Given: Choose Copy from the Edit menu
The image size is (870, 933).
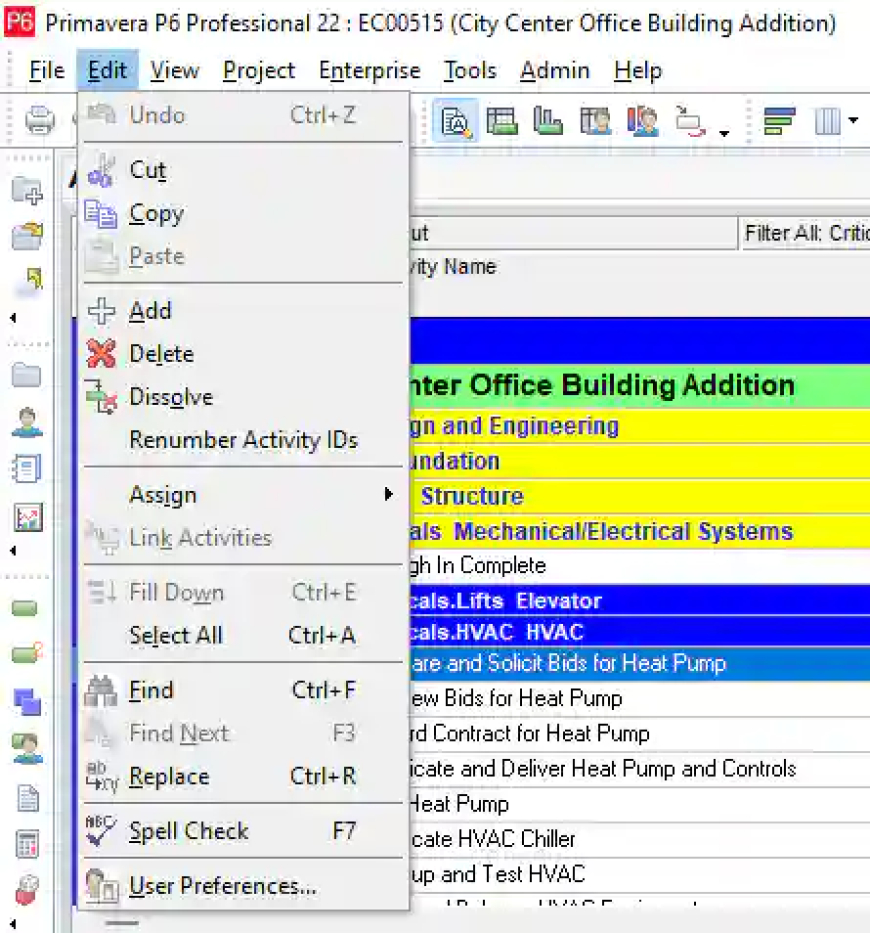Looking at the screenshot, I should [243, 214].
